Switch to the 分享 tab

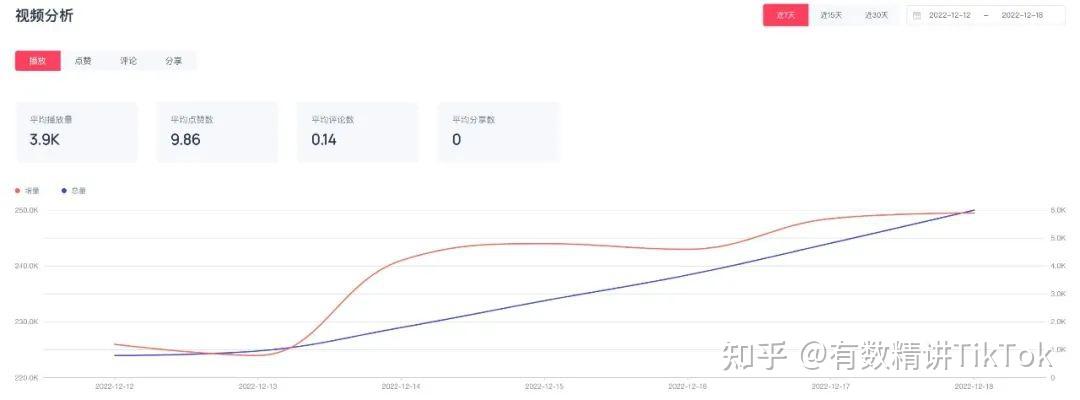pos(173,61)
